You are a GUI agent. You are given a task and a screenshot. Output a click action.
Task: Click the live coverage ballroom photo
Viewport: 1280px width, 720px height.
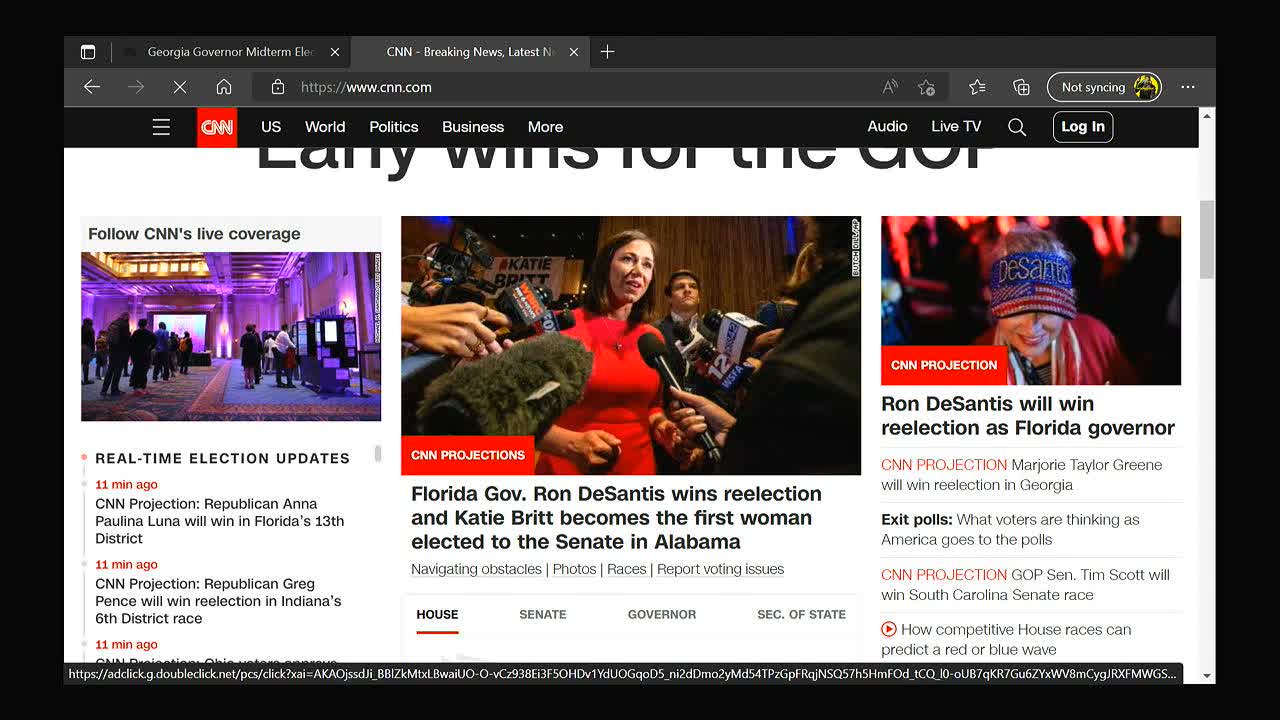pyautogui.click(x=231, y=336)
